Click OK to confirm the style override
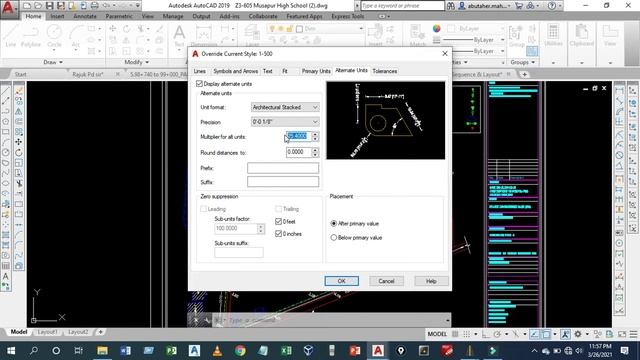This screenshot has height=360, width=640. pyautogui.click(x=342, y=281)
